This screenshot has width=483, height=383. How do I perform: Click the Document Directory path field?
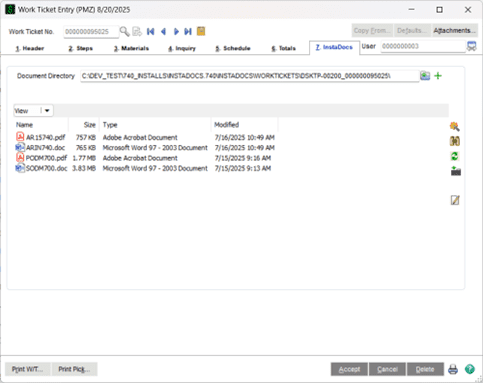(x=250, y=76)
